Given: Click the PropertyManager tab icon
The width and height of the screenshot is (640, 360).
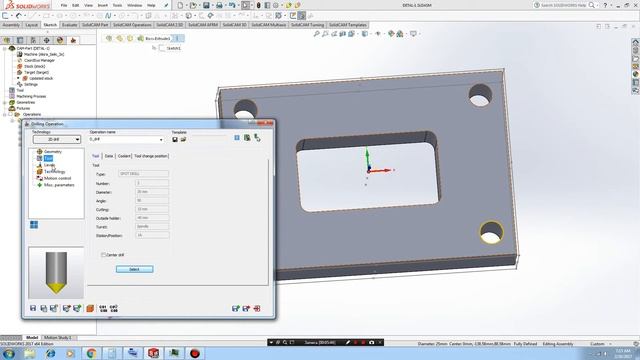Looking at the screenshot, I should pyautogui.click(x=20, y=40).
